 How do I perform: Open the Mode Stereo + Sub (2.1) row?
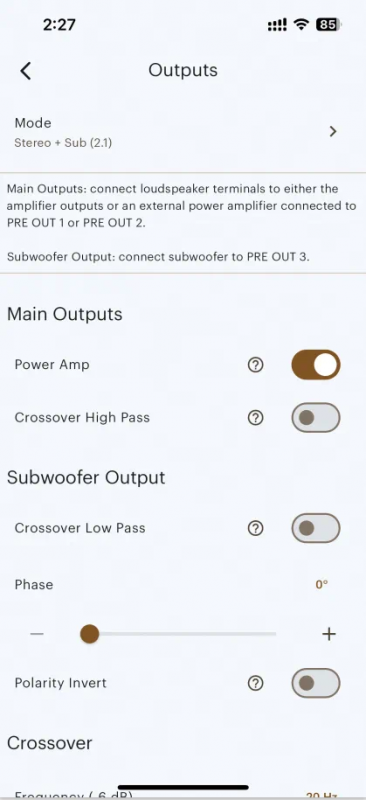[x=183, y=132]
